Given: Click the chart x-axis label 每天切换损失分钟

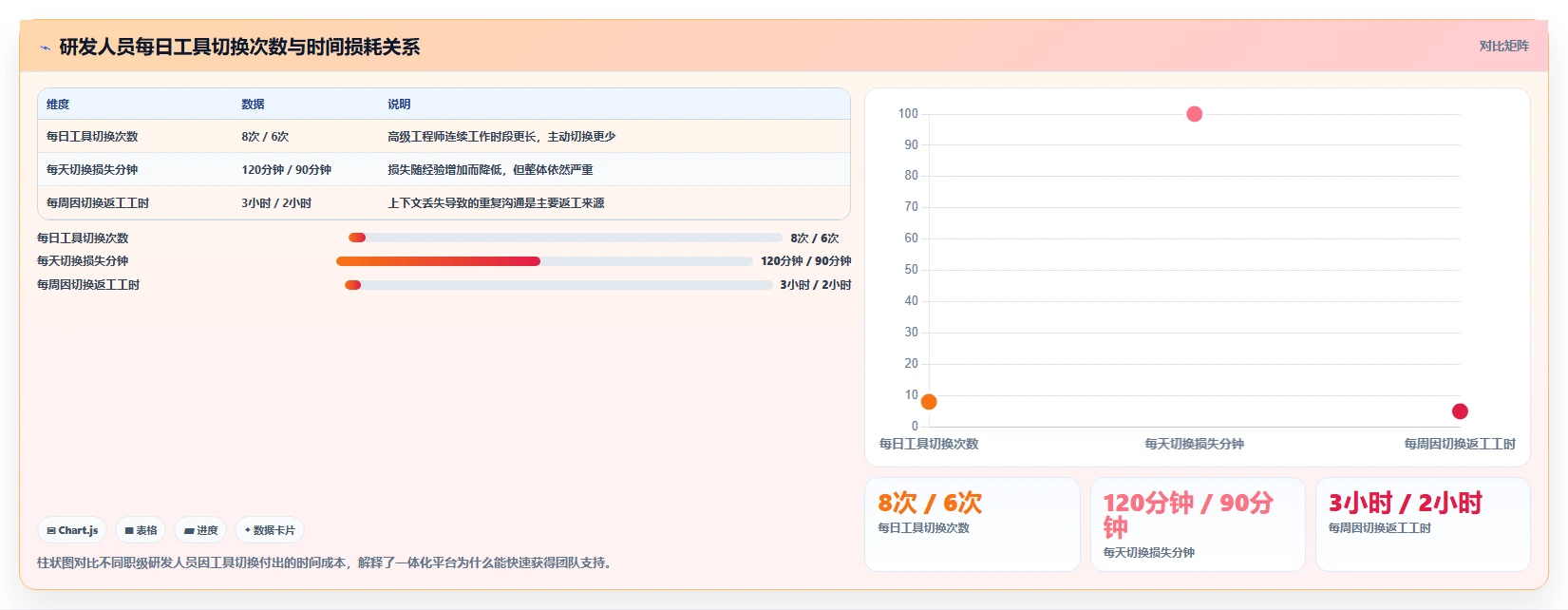Looking at the screenshot, I should [1195, 444].
